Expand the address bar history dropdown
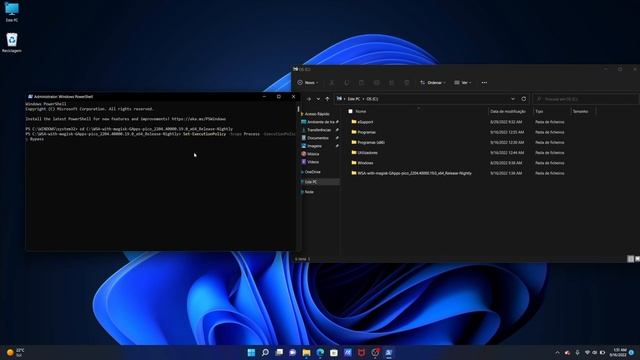Image resolution: width=640 pixels, height=360 pixels. [x=513, y=99]
